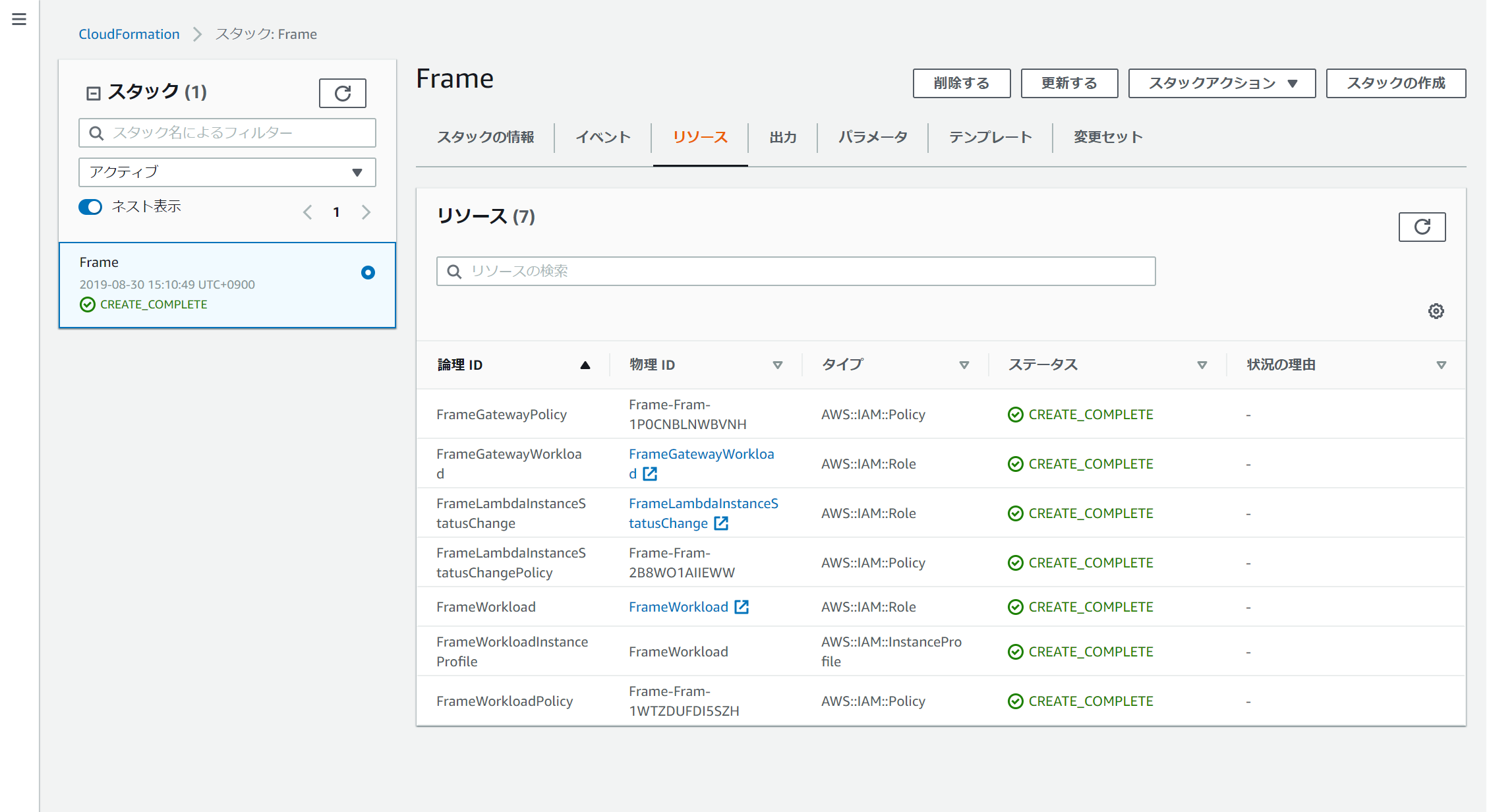Viewport: 1487px width, 812px height.
Task: Click stack timestamp 2019-08-30 15:10:49
Action: point(167,284)
